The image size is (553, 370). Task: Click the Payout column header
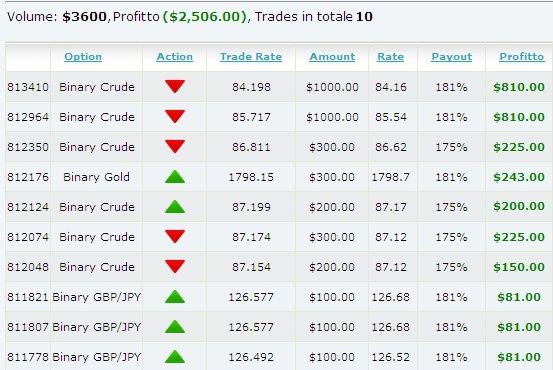tap(451, 57)
